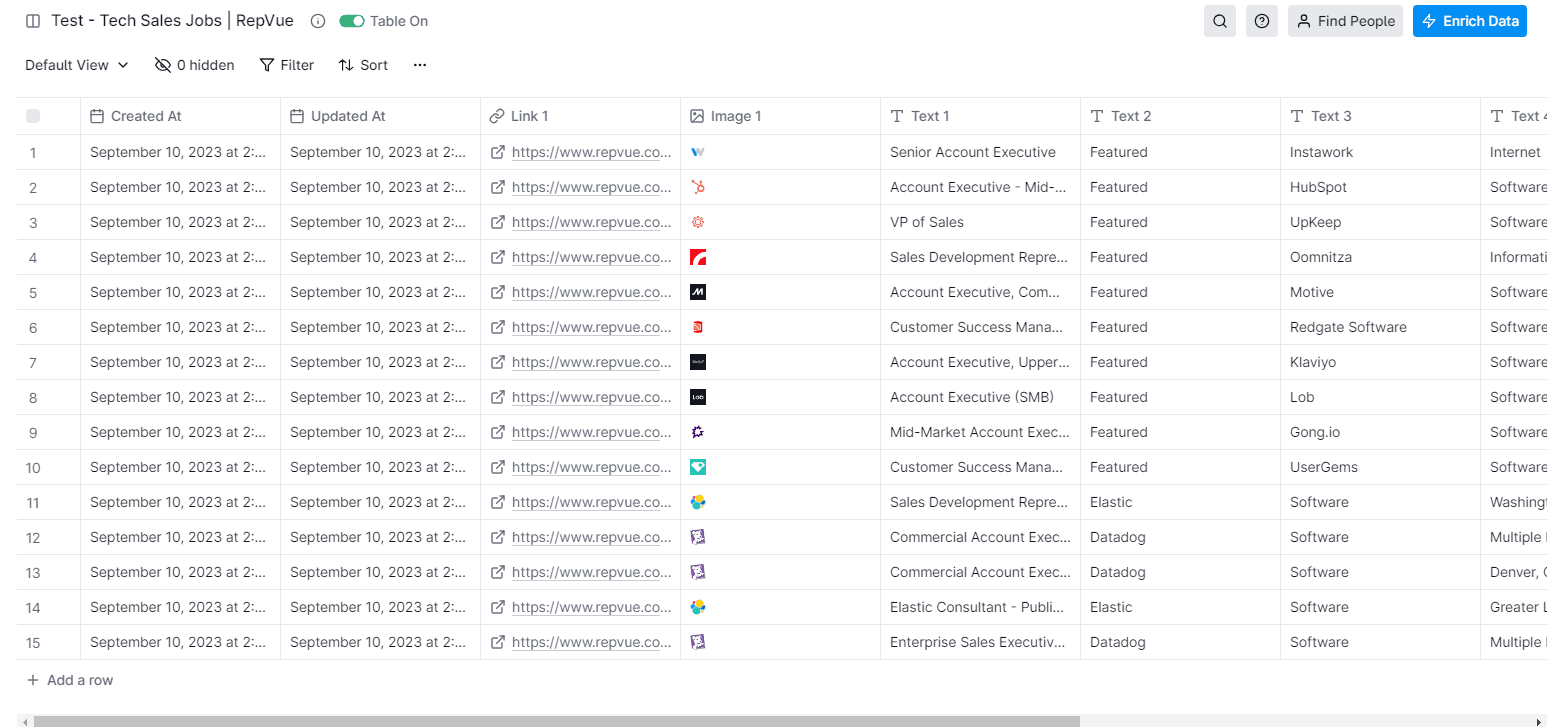This screenshot has height=727, width=1547.
Task: Click the Datadog logo image in row 12
Action: tap(698, 537)
